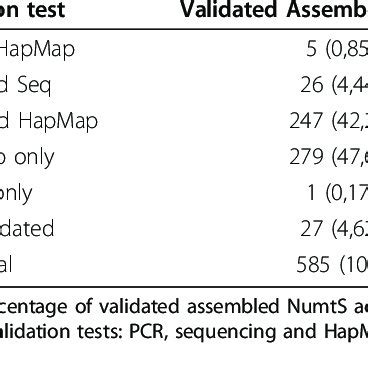
Task: Click the value '1 (0,17' in table
Action: pyautogui.click(x=338, y=193)
